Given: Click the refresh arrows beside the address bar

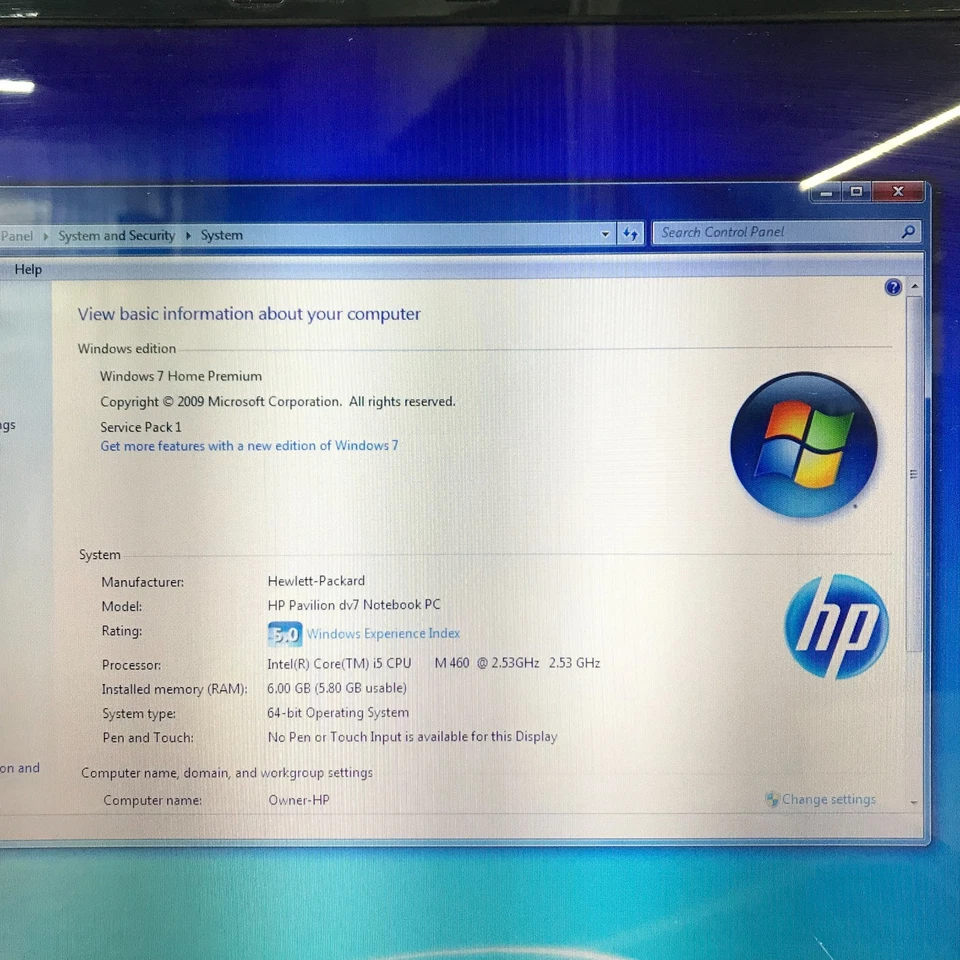Looking at the screenshot, I should click(630, 233).
